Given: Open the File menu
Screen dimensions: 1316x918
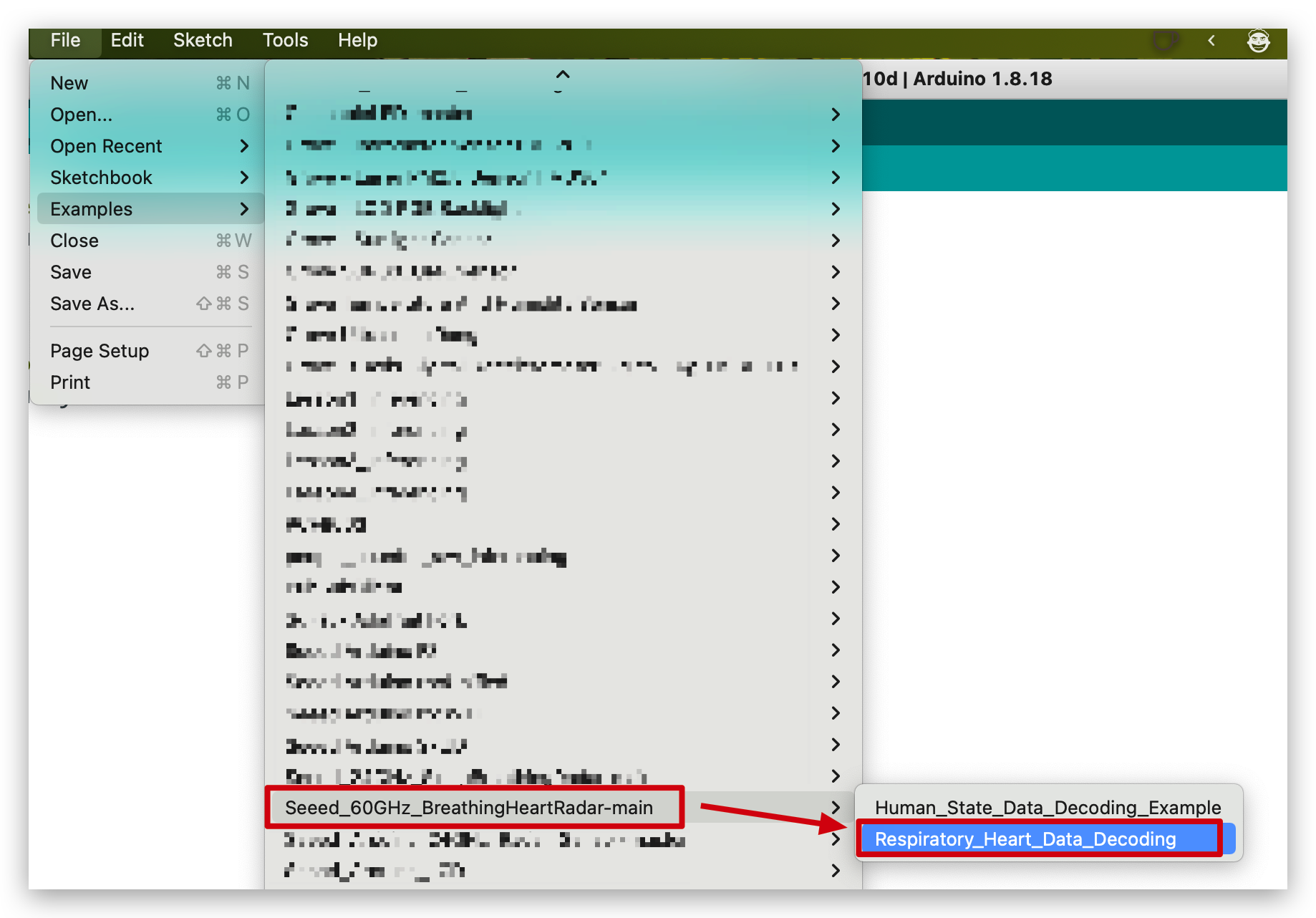Looking at the screenshot, I should [65, 40].
